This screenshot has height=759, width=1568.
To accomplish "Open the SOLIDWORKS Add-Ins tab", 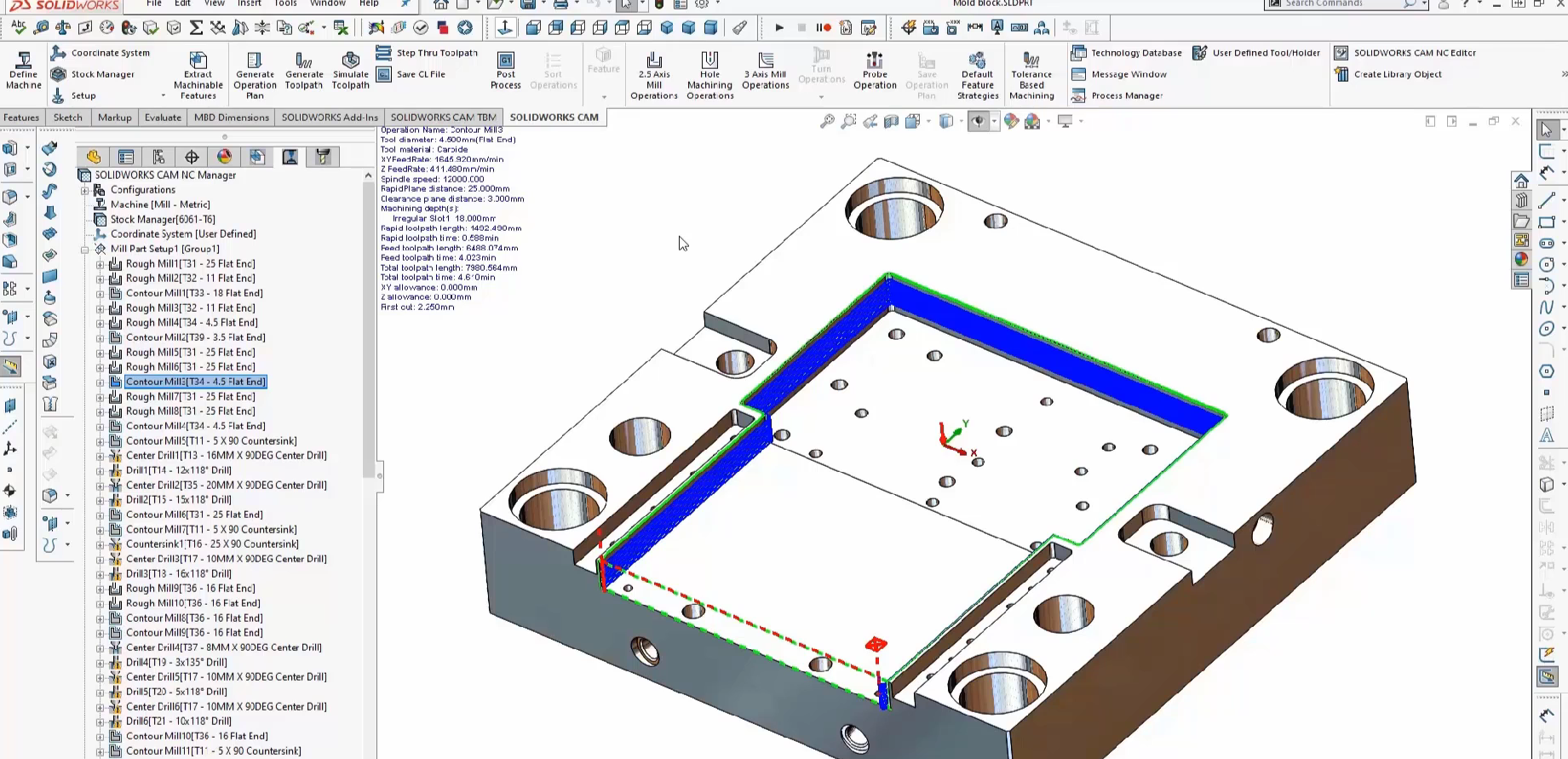I will click(x=330, y=118).
